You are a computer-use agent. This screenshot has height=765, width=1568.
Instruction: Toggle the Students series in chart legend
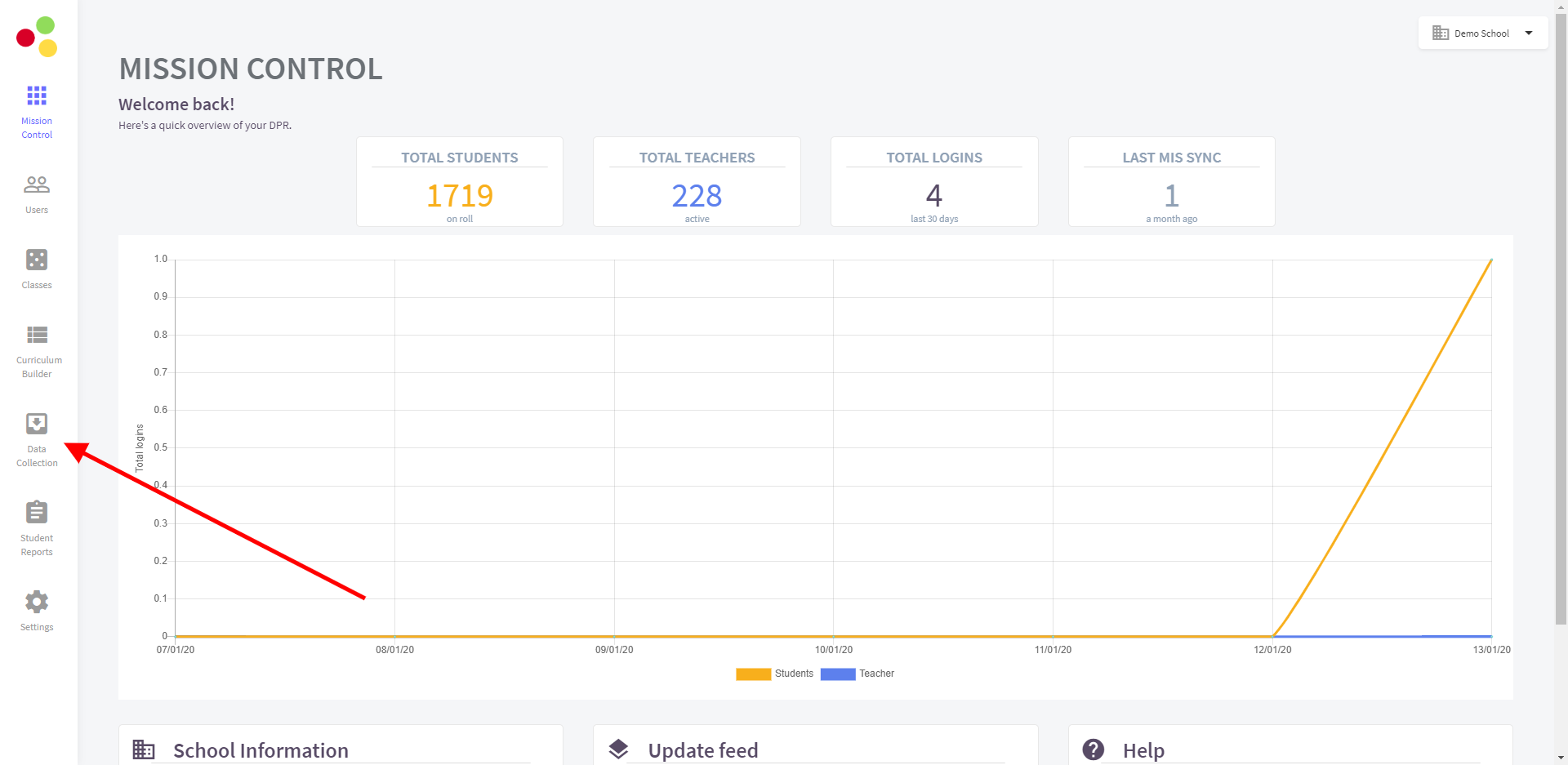point(774,674)
